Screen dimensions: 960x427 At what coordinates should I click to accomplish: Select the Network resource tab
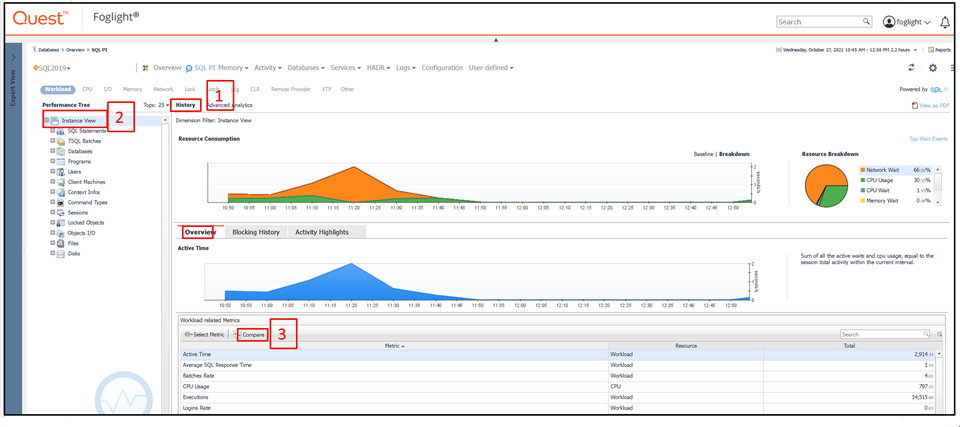point(163,89)
